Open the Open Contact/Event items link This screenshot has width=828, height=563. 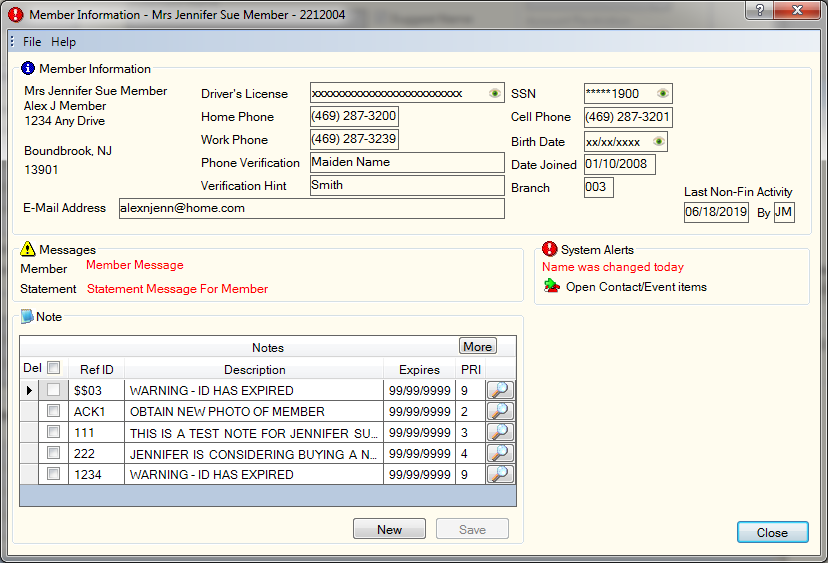click(636, 287)
